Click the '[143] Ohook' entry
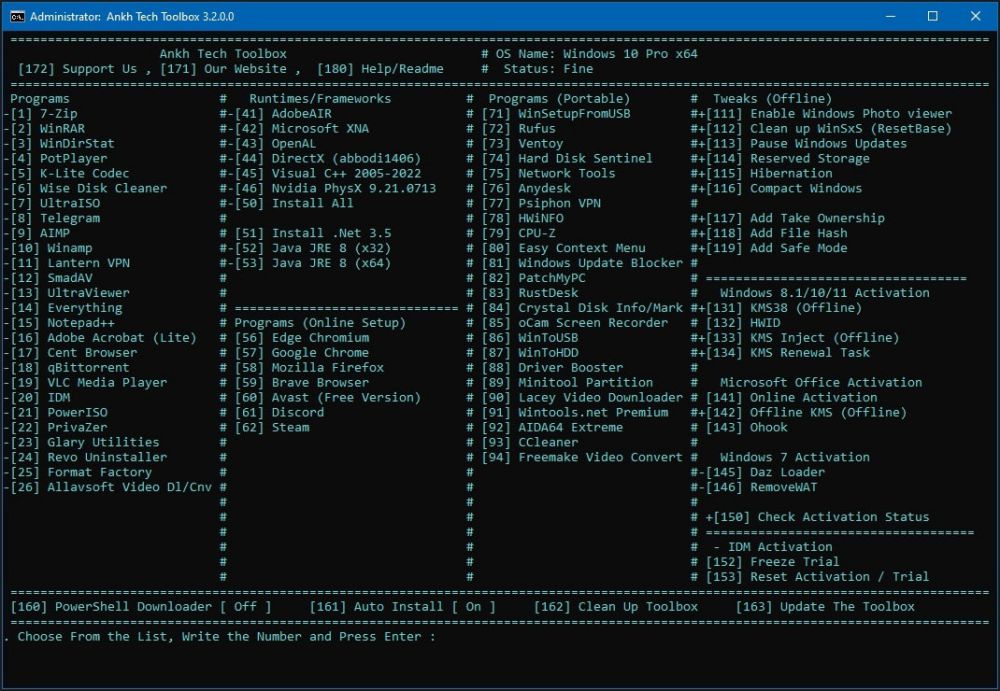Screen dimensions: 1000x691 (x=747, y=427)
